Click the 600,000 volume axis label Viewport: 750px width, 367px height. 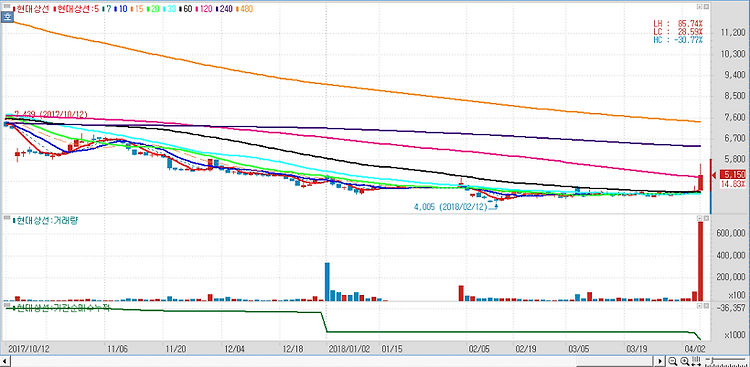pyautogui.click(x=730, y=233)
